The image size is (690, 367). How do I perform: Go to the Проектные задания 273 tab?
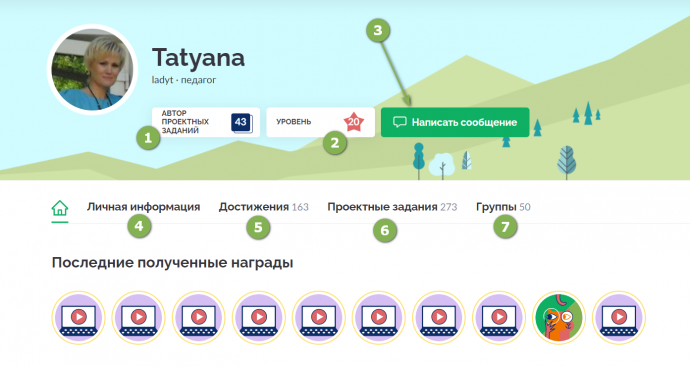point(392,207)
